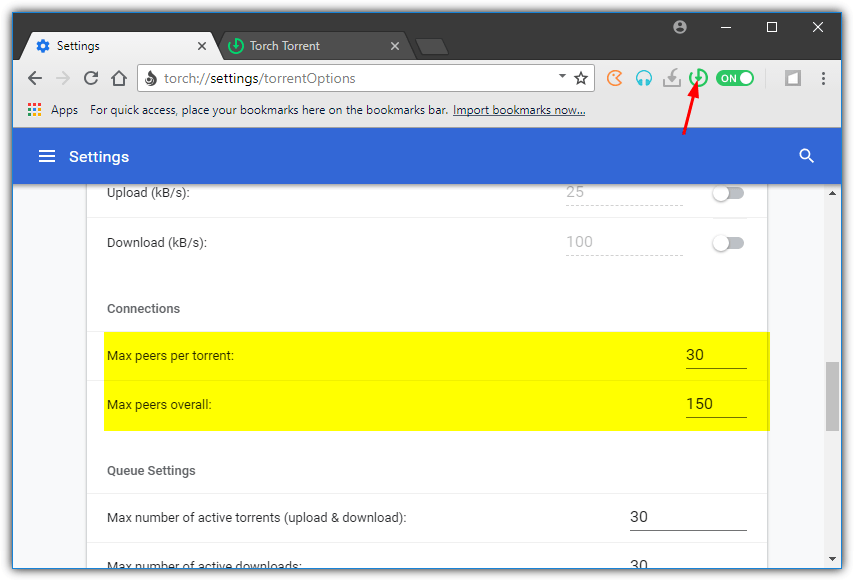Click the Torch flame site info icon

[x=151, y=78]
